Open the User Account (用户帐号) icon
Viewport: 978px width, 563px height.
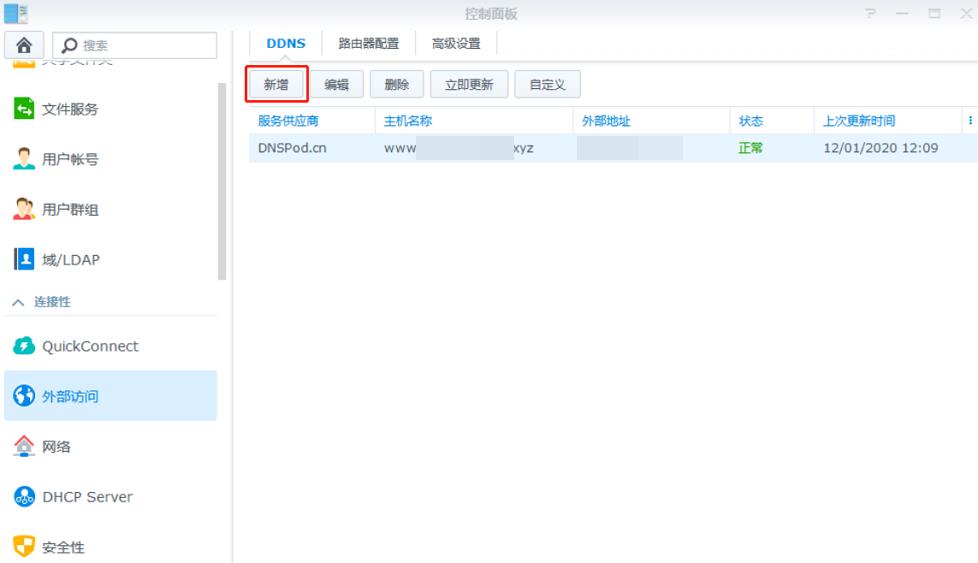click(x=24, y=159)
